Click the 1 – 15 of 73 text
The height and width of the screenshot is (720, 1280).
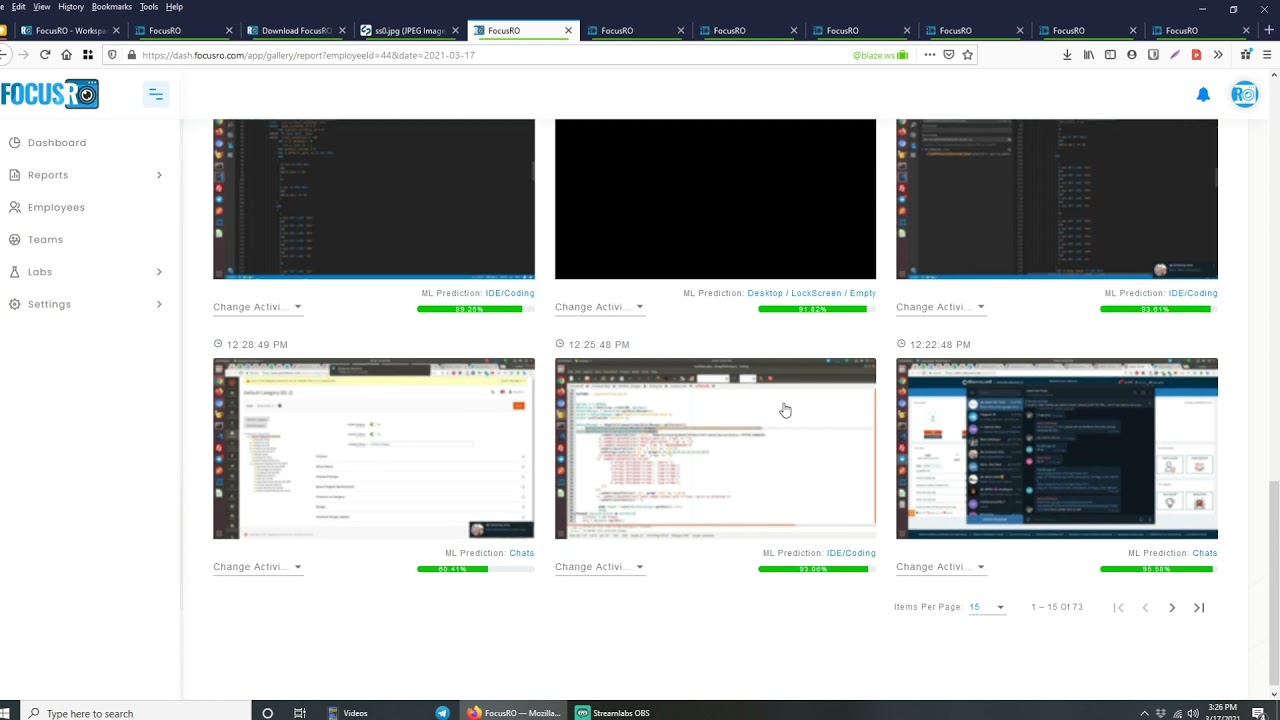click(x=1056, y=607)
